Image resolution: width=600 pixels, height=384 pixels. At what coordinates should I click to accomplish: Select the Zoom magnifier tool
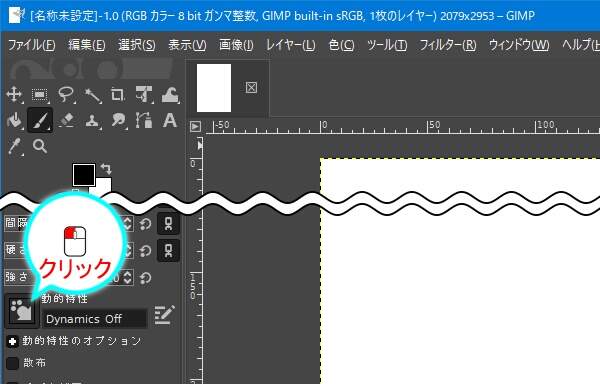pos(40,146)
